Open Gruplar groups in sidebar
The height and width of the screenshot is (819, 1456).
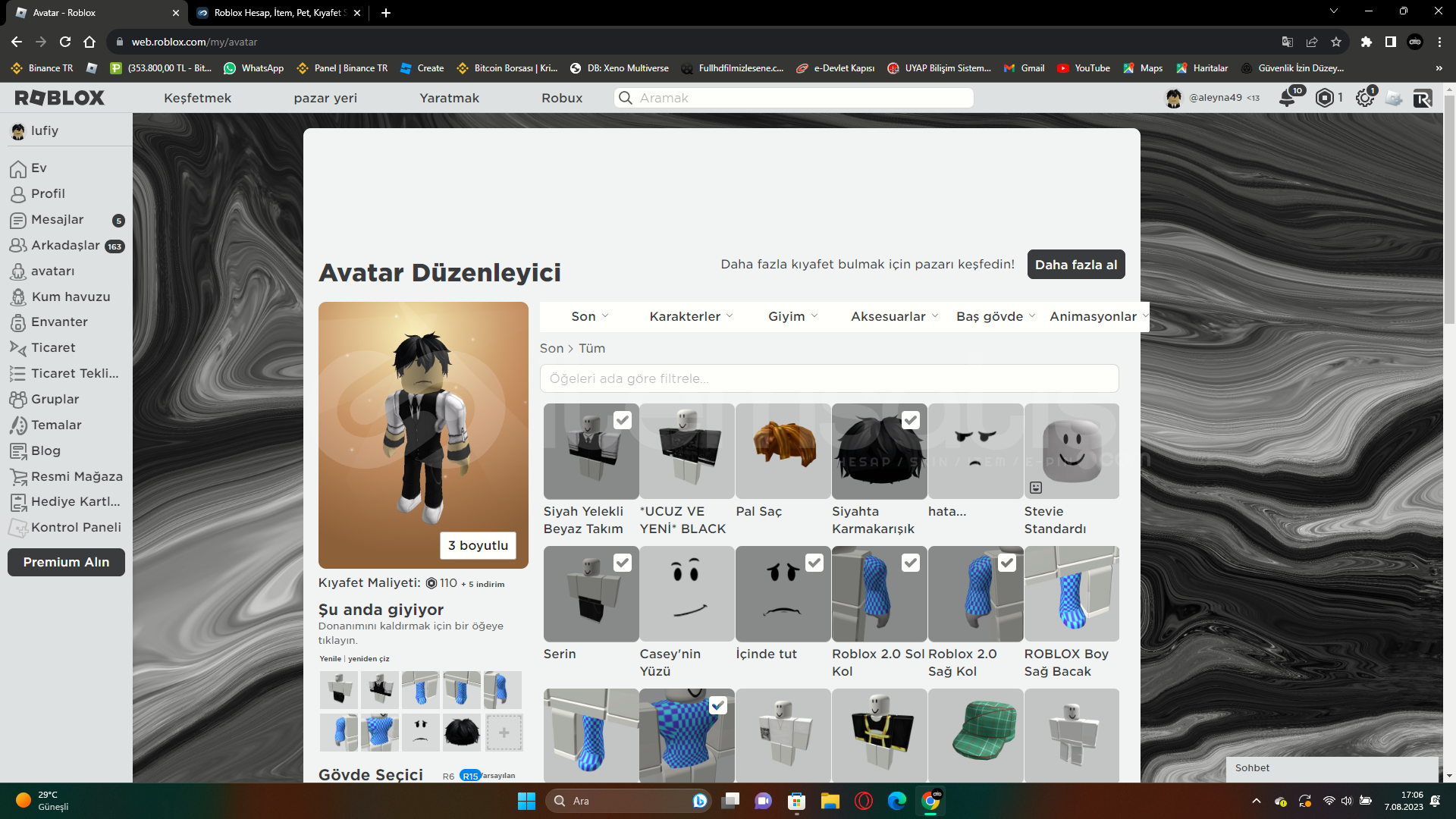tap(44, 400)
